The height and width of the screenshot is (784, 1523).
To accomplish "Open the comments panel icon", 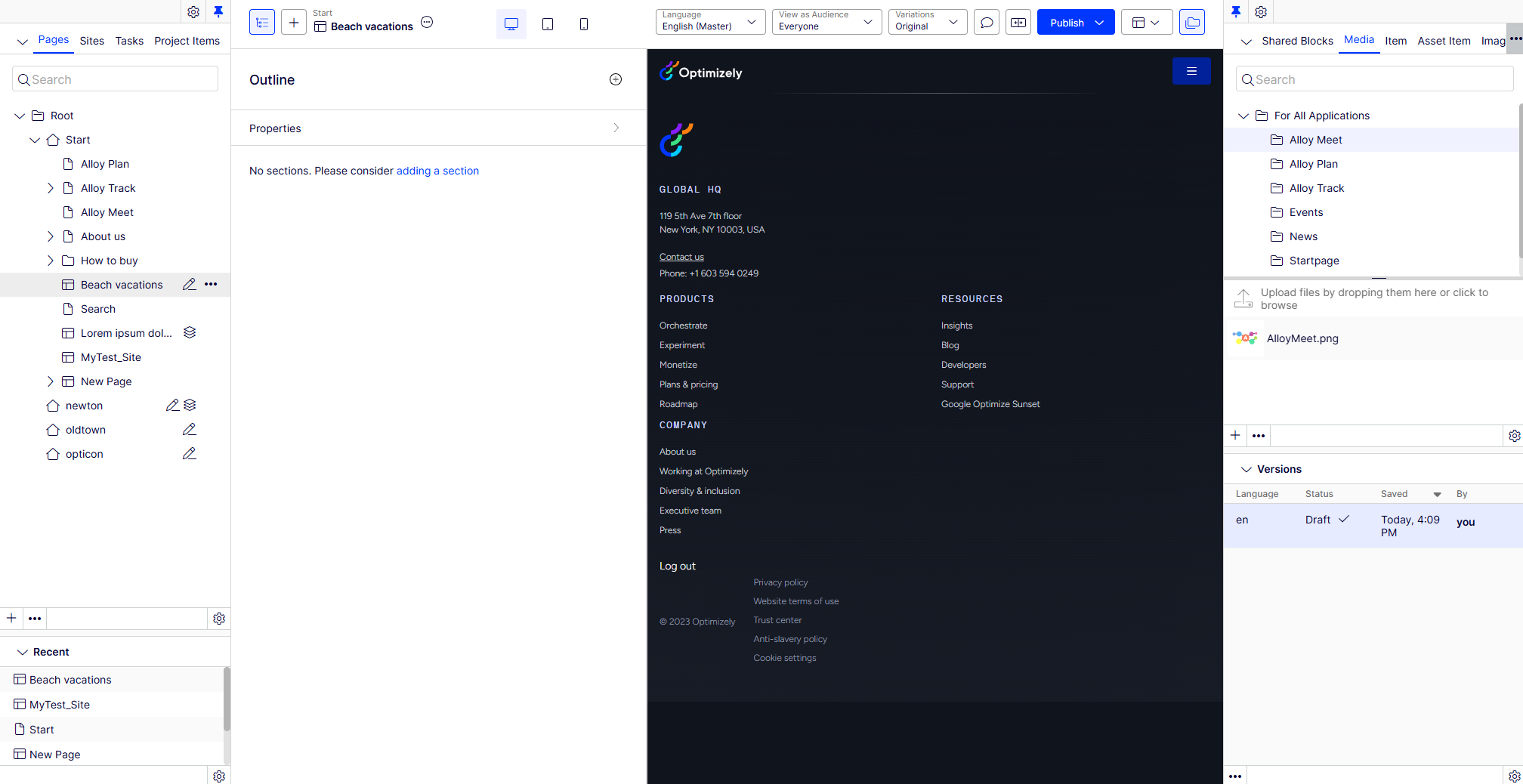I will coord(987,23).
